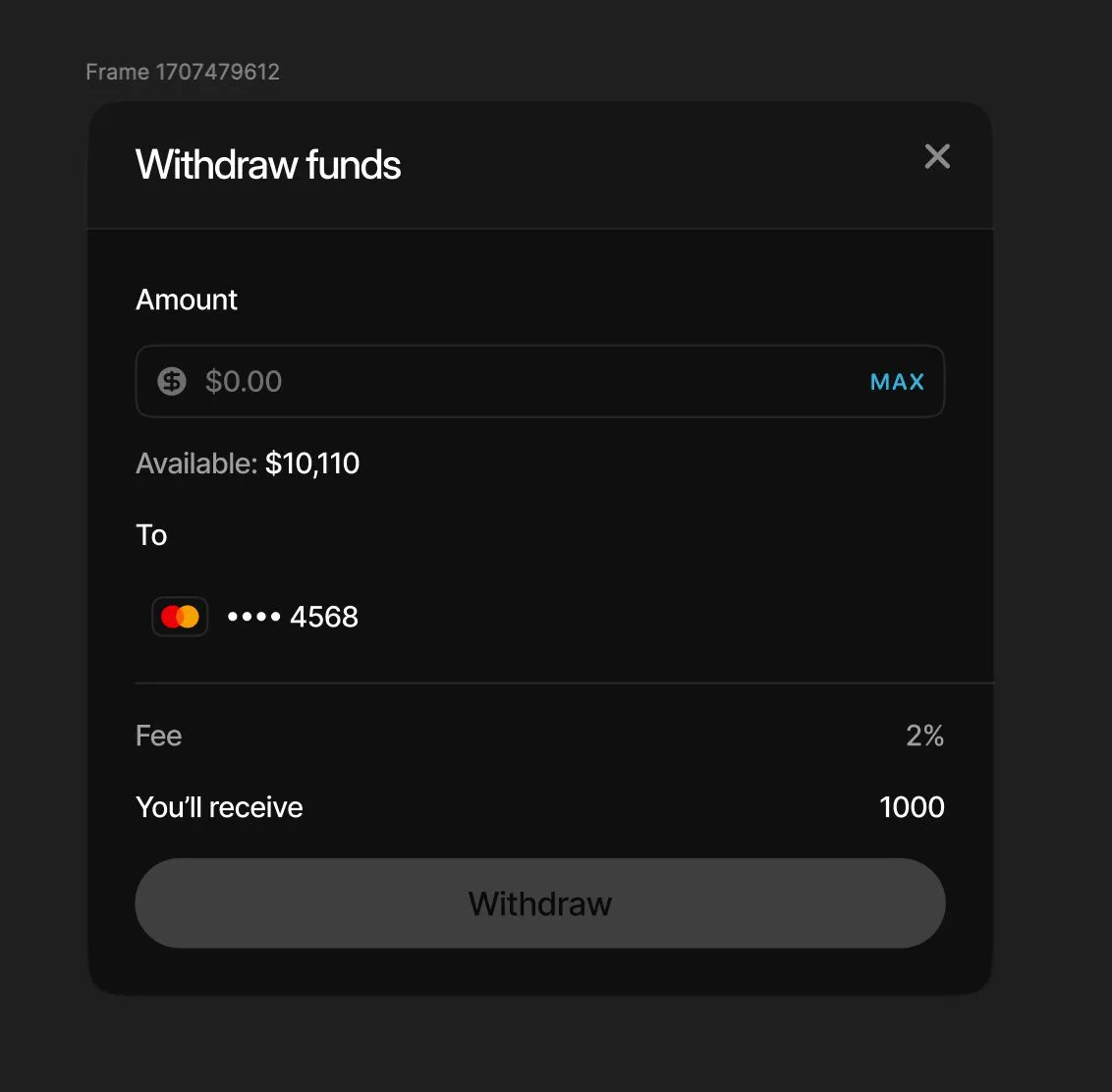Select the card digits 4568
Viewport: 1112px width, 1092px height.
(324, 617)
